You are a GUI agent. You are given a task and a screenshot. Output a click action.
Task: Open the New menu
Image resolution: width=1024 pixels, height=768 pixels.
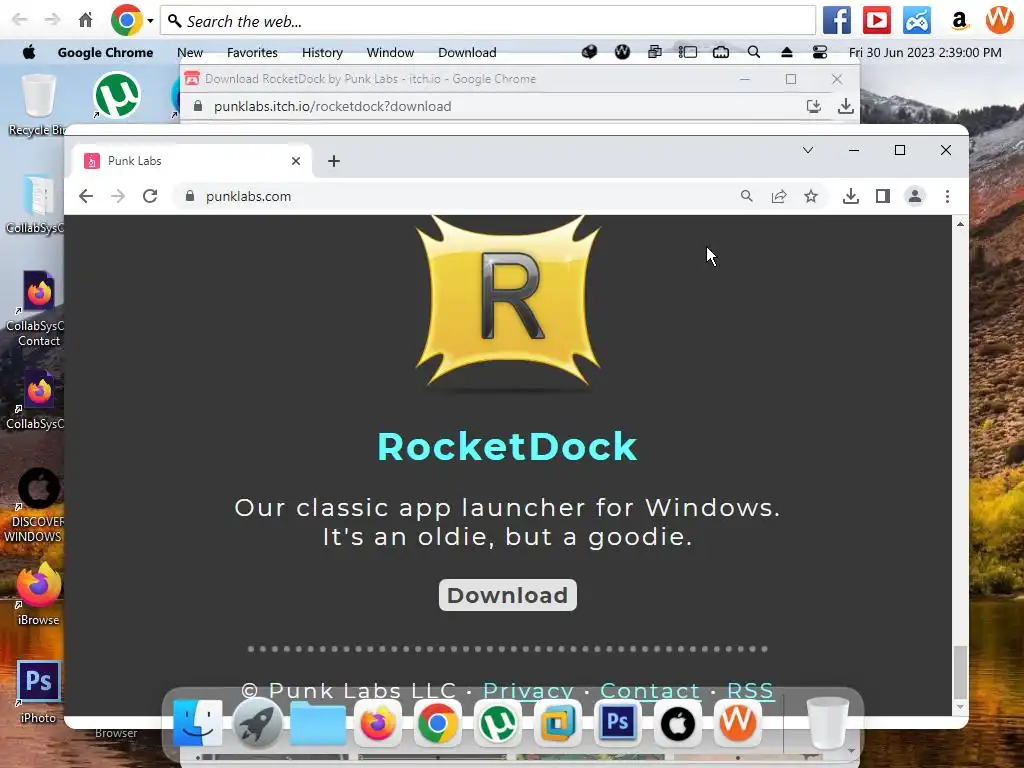point(190,52)
